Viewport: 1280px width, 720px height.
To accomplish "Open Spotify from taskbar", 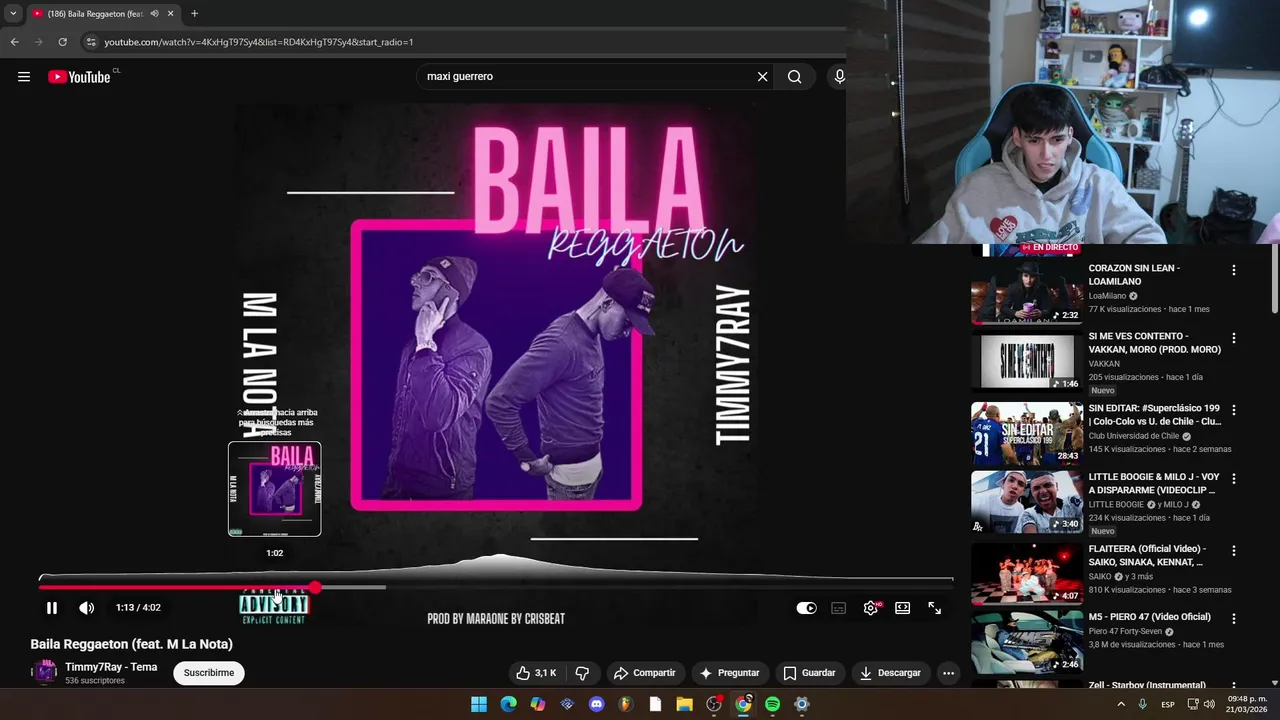I will click(772, 704).
